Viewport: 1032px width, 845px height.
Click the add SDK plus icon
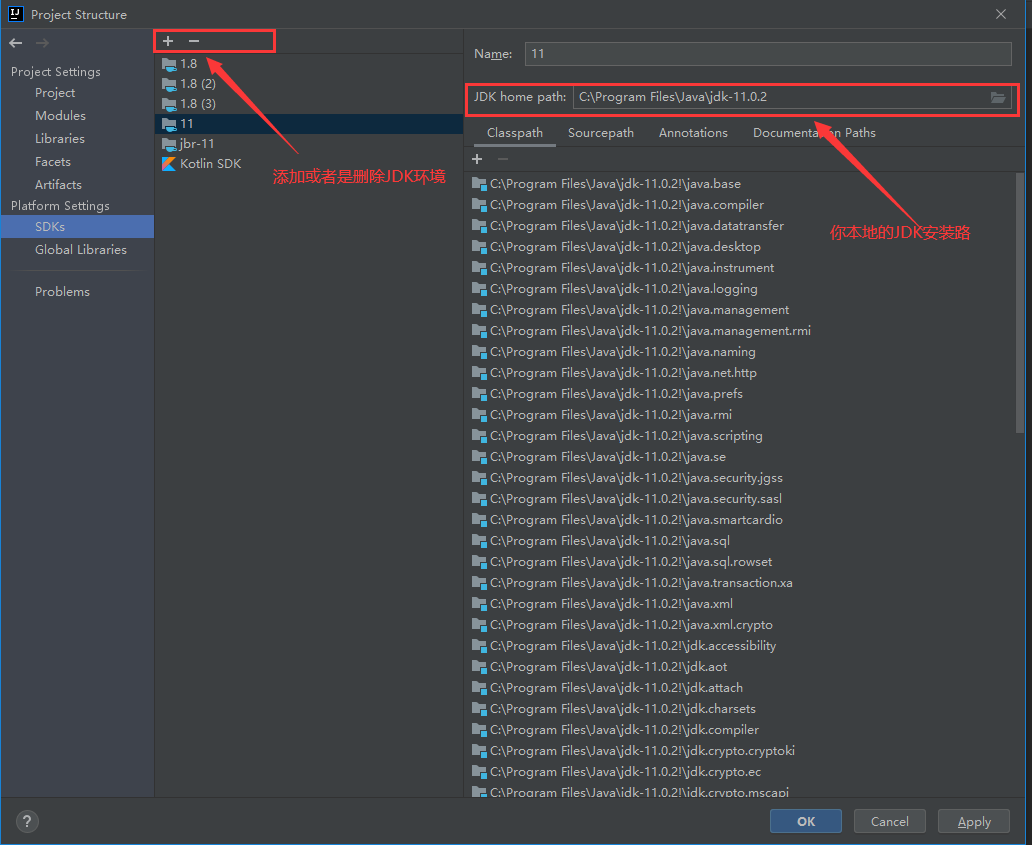point(168,41)
